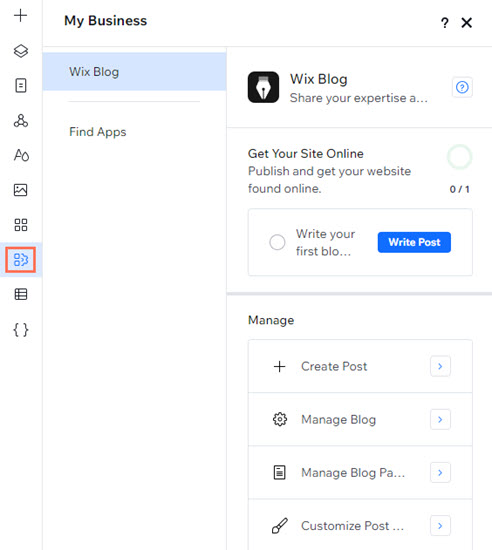Open the Customize Post row
This screenshot has width=492, height=550.
point(360,525)
